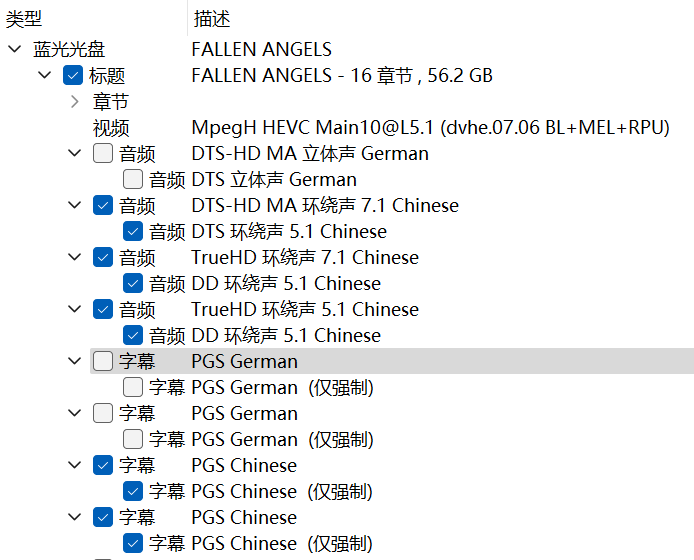Uncheck forced-only box under first PGS Chinese

point(133,491)
